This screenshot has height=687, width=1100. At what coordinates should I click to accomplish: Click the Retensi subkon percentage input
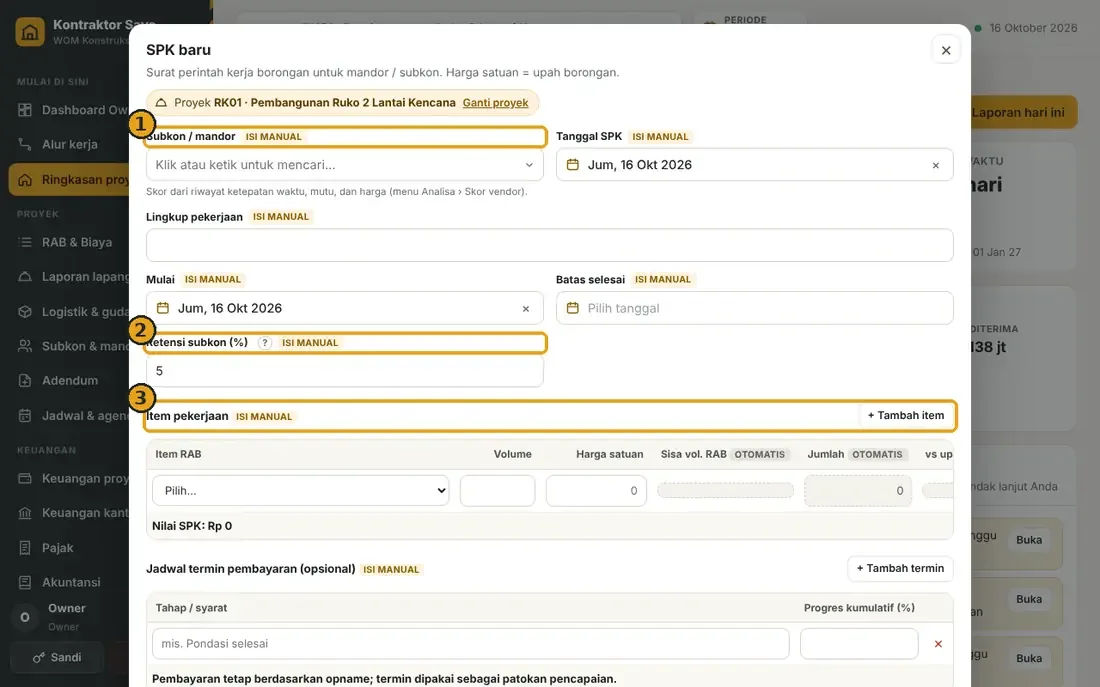344,371
